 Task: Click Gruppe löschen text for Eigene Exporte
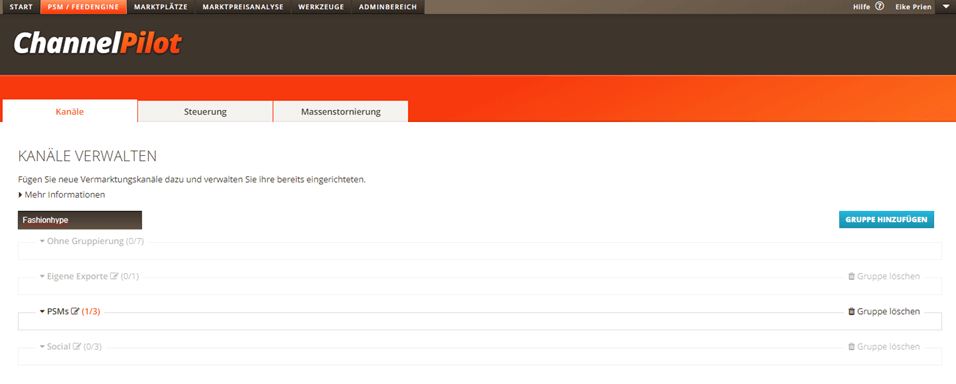point(888,276)
